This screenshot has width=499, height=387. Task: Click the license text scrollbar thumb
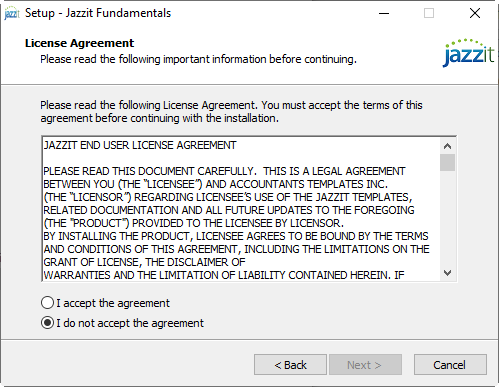(x=447, y=162)
